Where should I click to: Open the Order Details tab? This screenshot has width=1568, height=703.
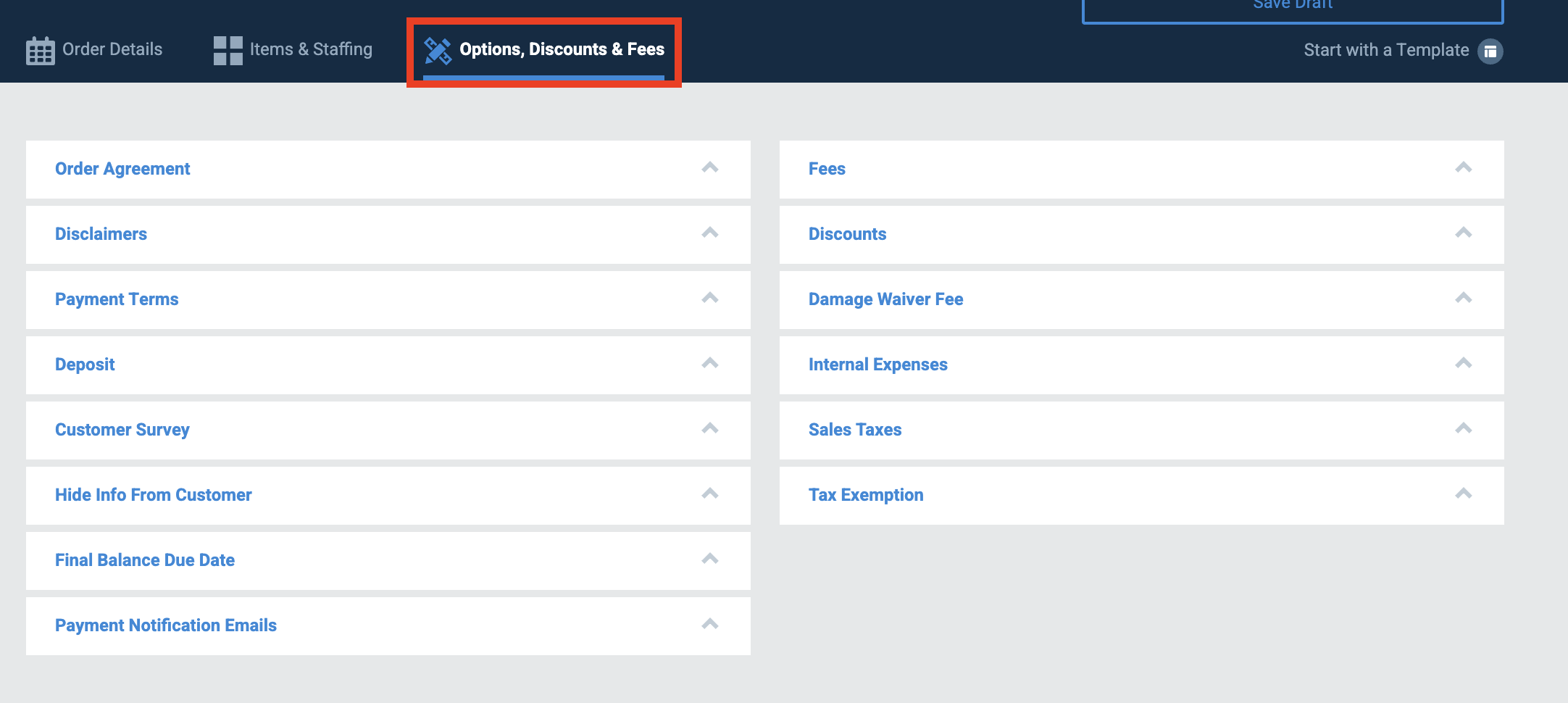tap(94, 50)
